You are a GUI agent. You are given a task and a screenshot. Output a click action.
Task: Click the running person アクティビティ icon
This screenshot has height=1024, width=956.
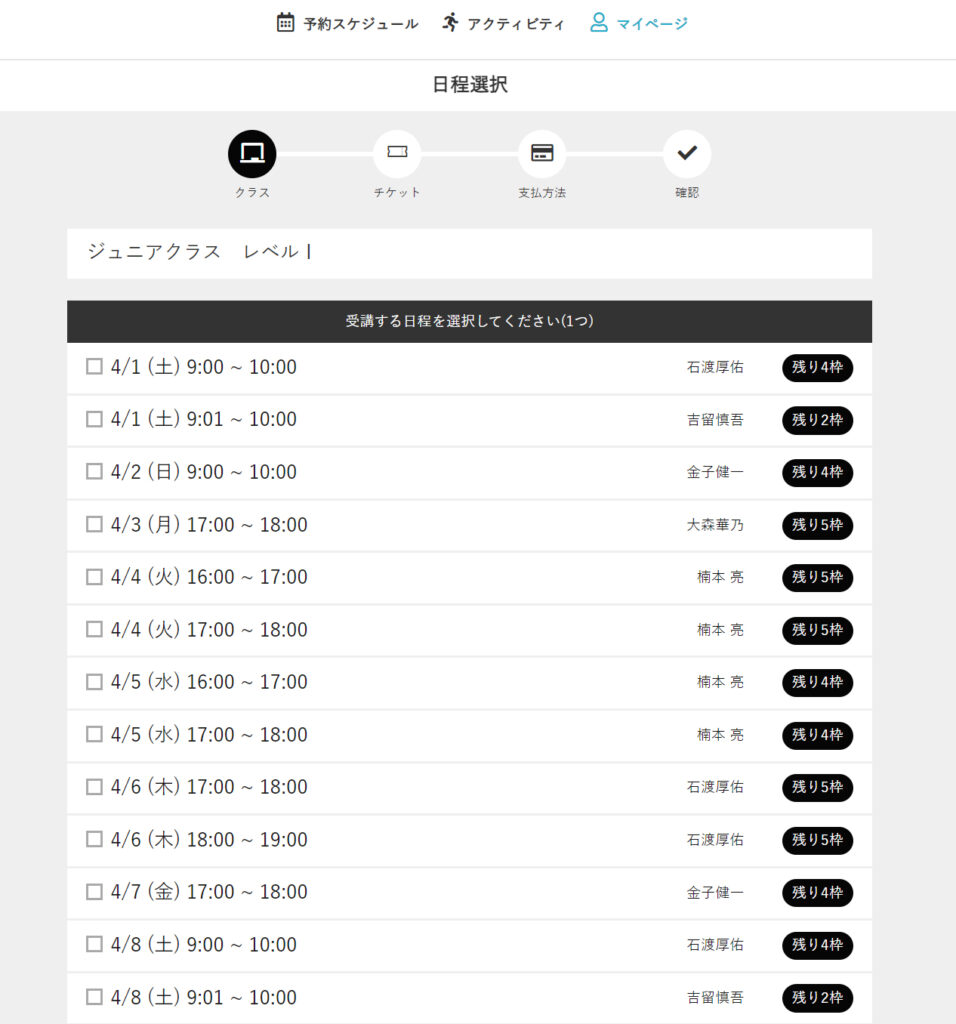coord(450,23)
